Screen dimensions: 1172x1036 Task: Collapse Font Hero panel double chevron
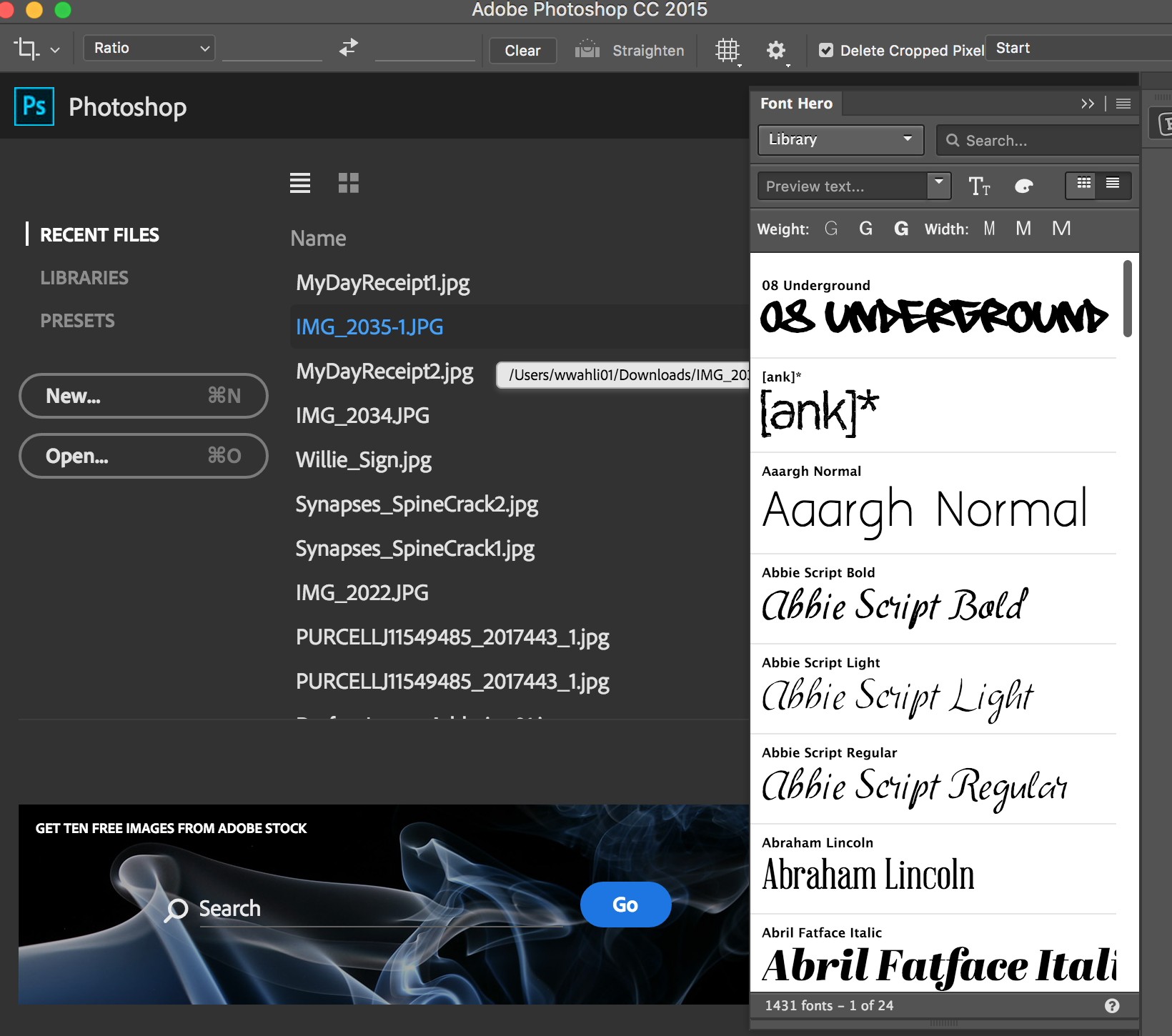click(x=1088, y=104)
